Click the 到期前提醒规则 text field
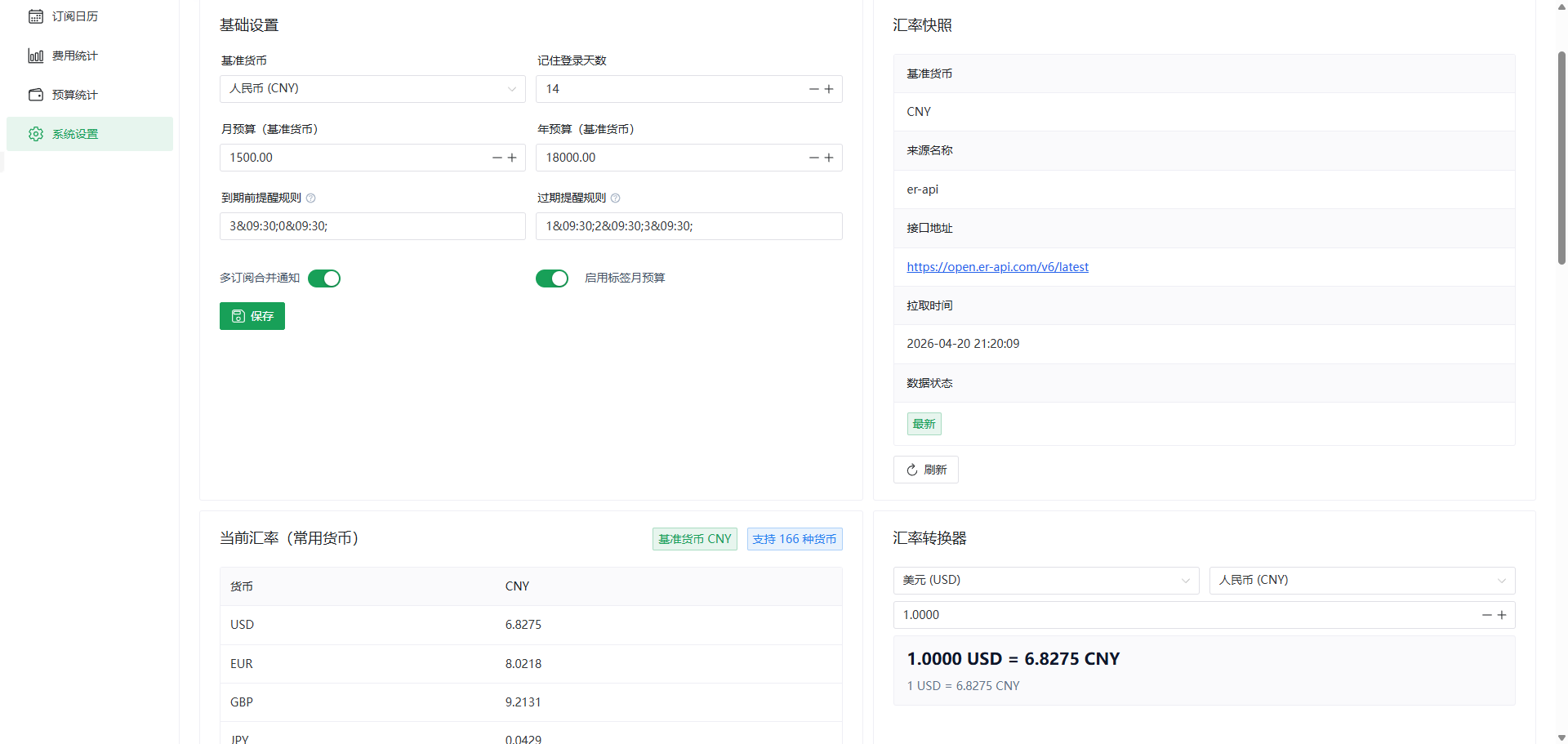 372,226
